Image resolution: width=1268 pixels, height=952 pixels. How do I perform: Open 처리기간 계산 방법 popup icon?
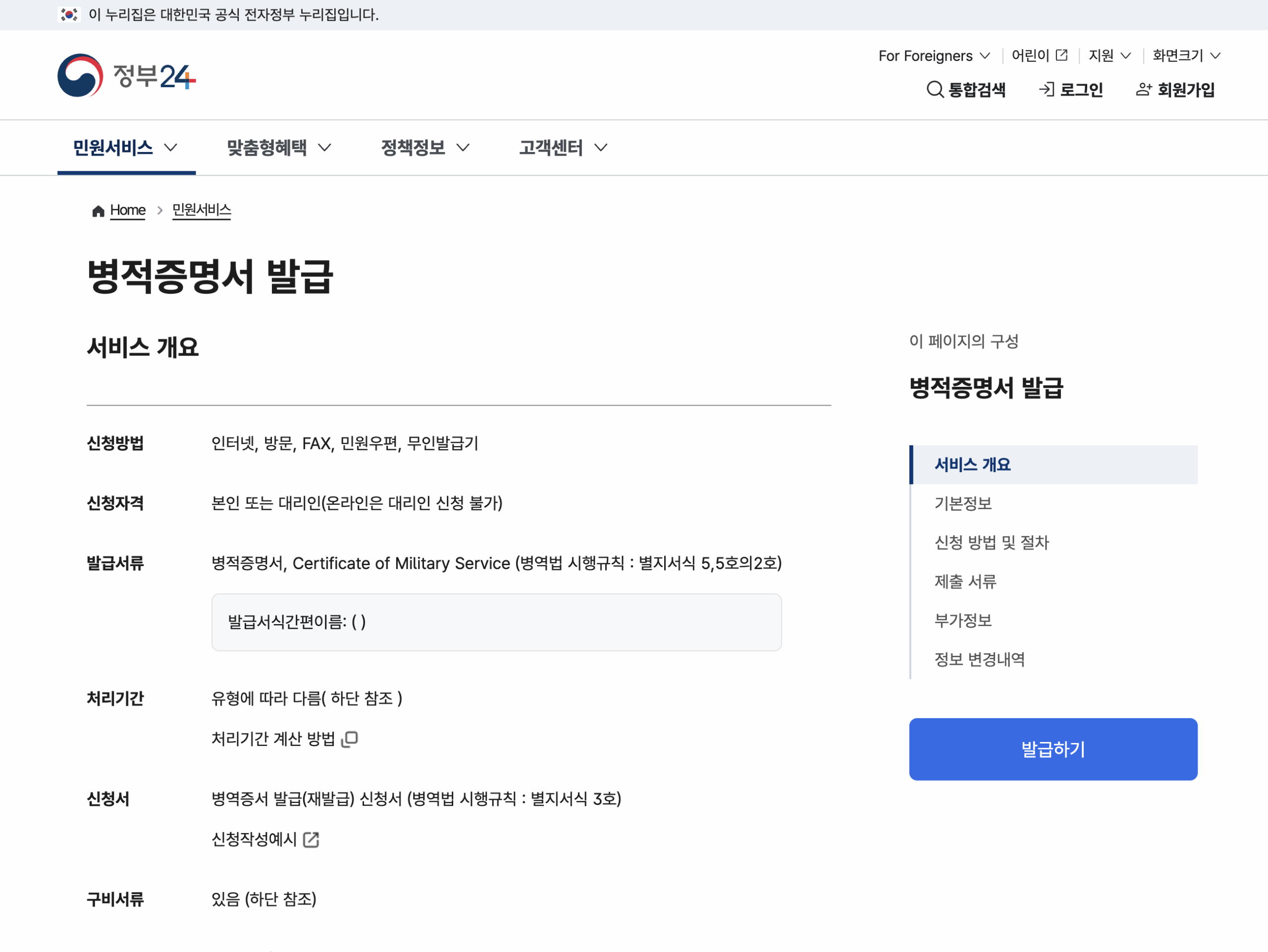(x=350, y=739)
